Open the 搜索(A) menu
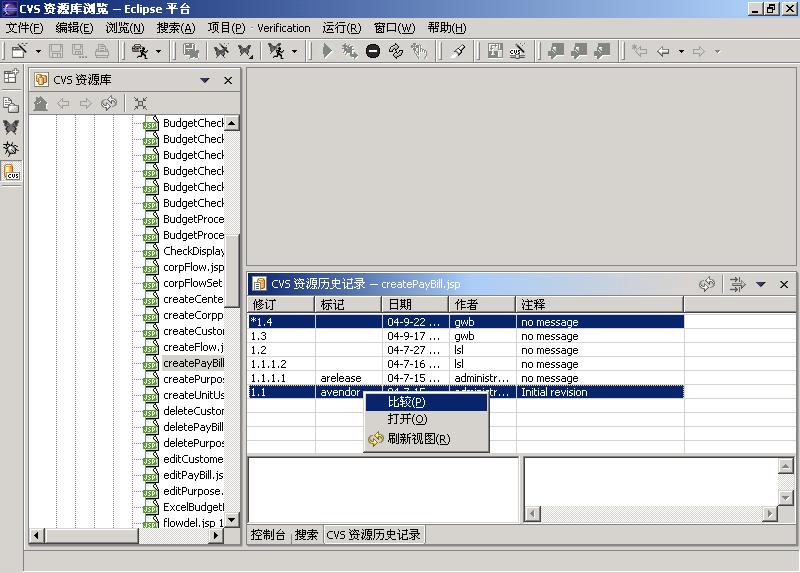 pyautogui.click(x=176, y=28)
